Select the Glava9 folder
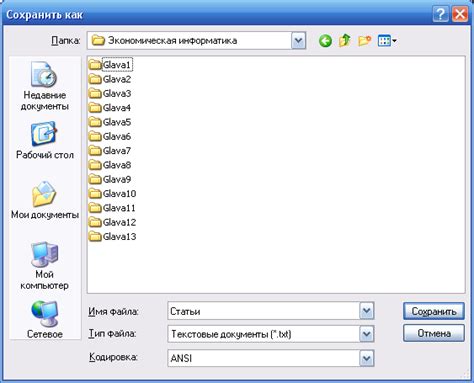This screenshot has height=383, width=474. pyautogui.click(x=110, y=179)
